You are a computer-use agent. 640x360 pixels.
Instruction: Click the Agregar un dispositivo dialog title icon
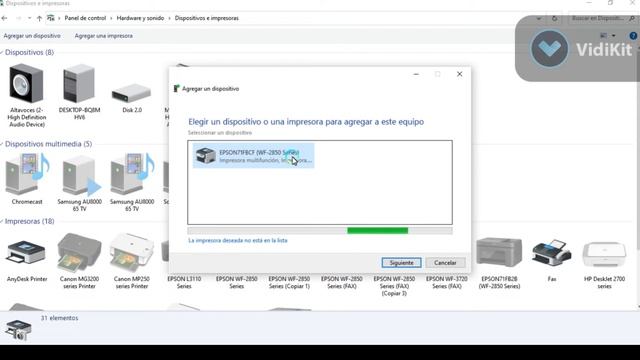tap(176, 89)
